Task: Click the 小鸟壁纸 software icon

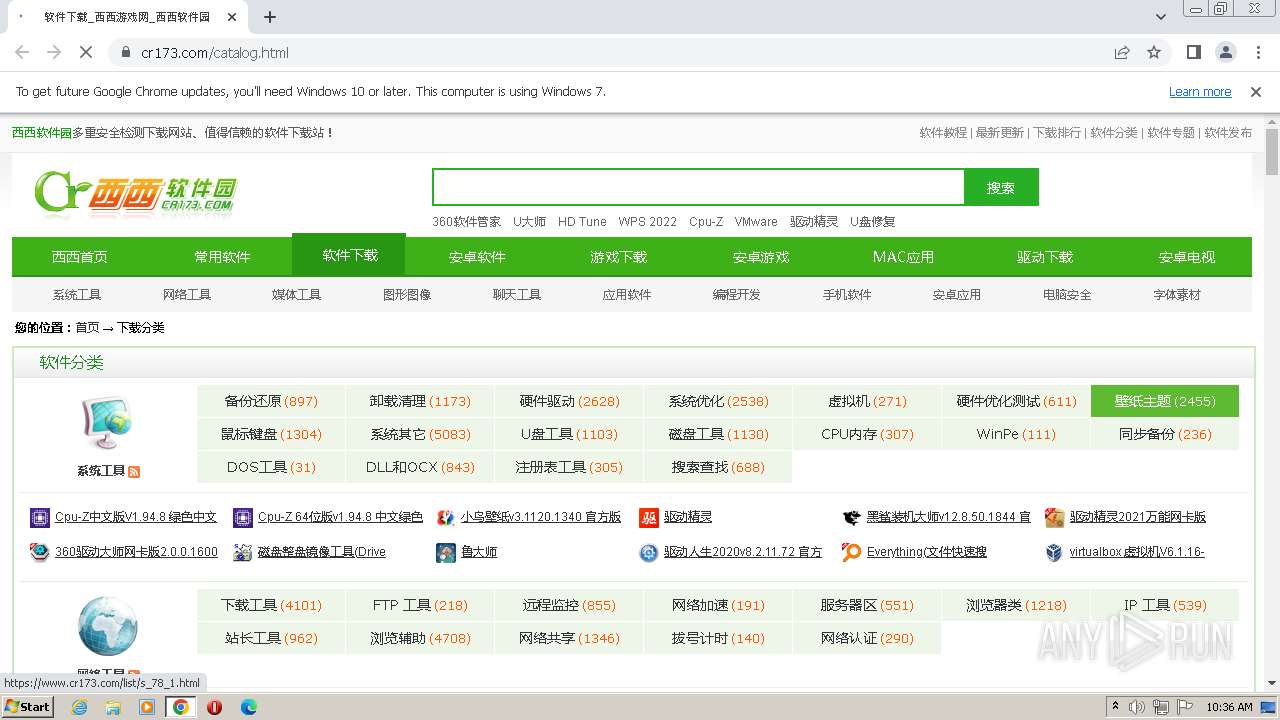Action: click(x=445, y=518)
